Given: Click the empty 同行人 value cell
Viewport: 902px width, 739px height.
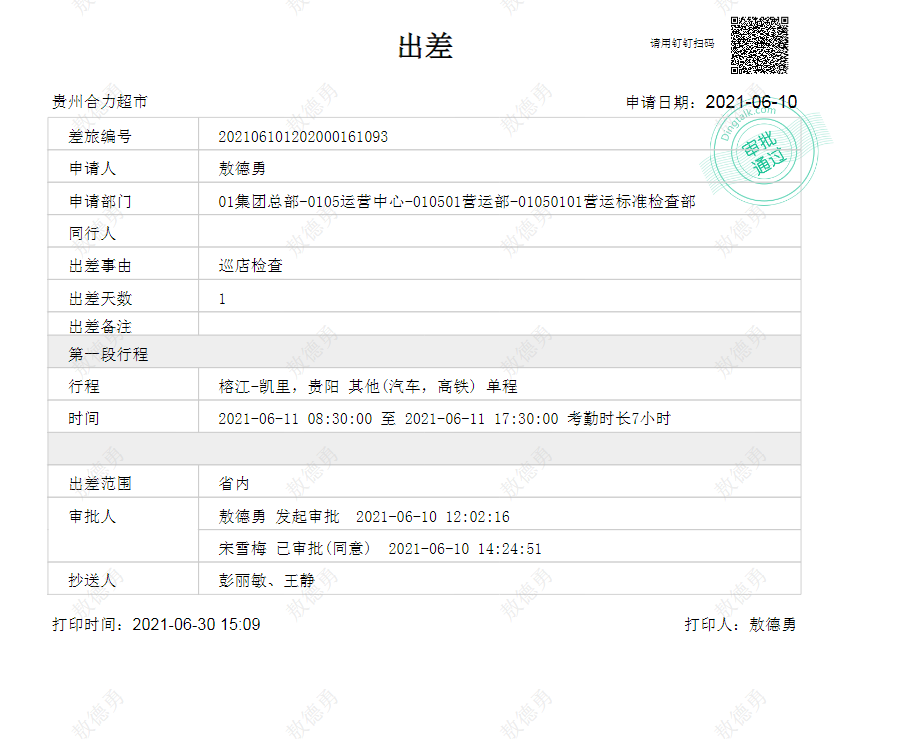Looking at the screenshot, I should click(x=499, y=234).
